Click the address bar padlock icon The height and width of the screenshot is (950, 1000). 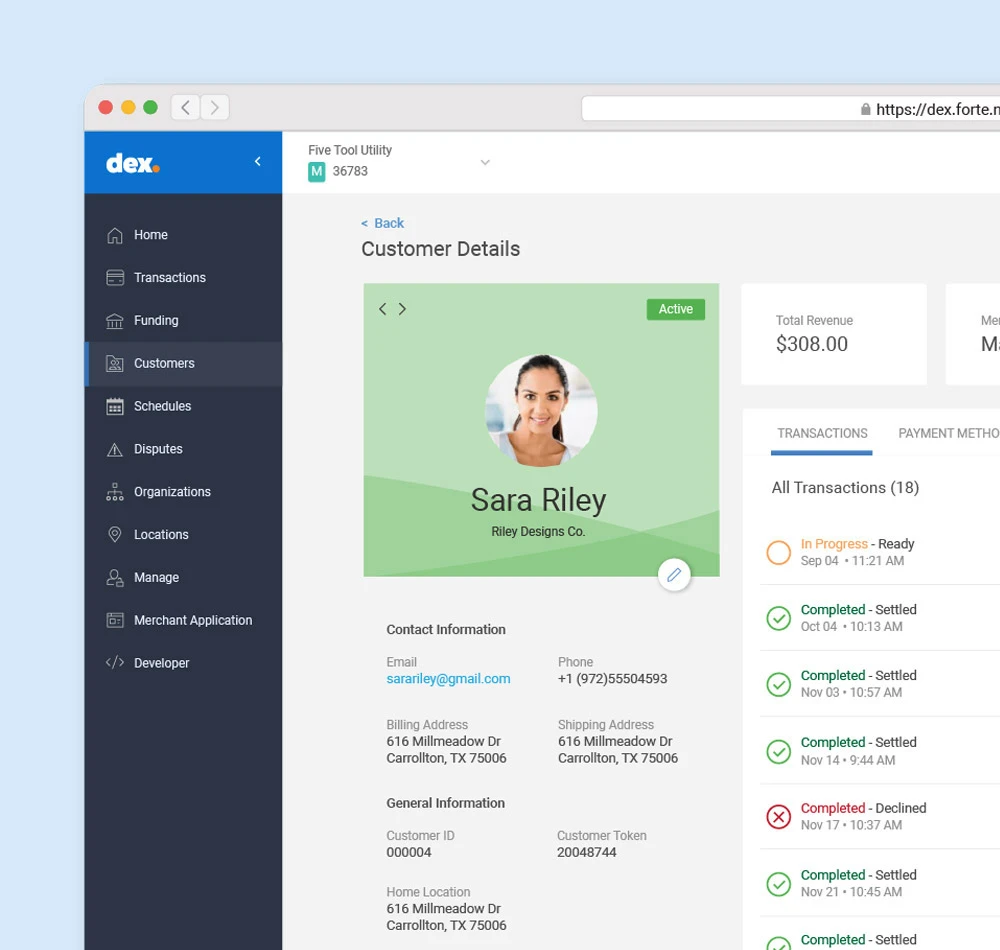pos(865,109)
